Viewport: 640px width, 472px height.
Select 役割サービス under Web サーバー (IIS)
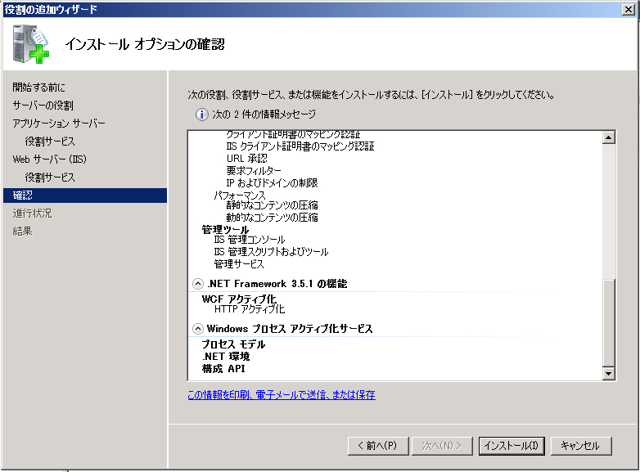click(x=50, y=177)
